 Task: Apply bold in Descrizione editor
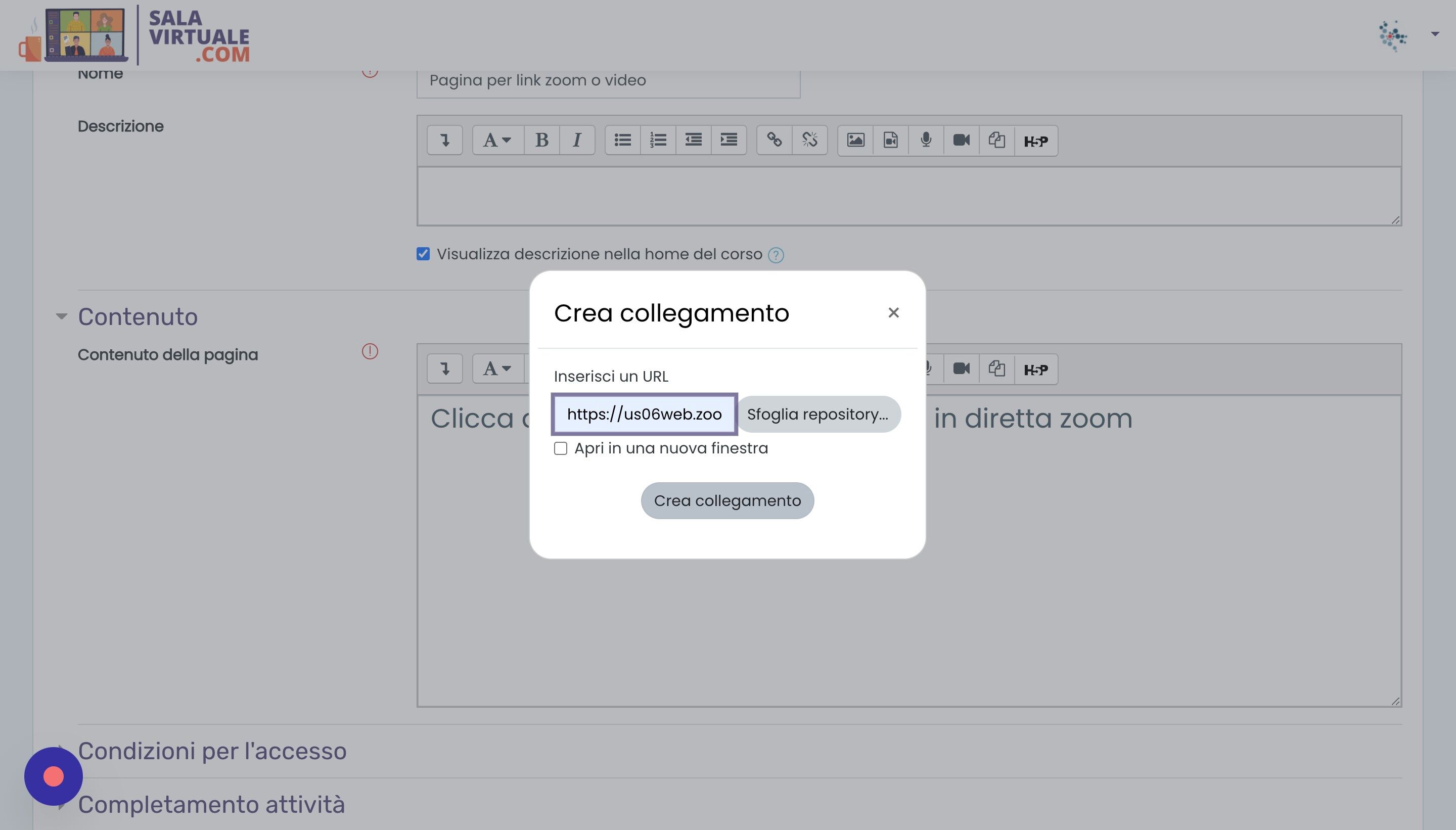tap(541, 140)
